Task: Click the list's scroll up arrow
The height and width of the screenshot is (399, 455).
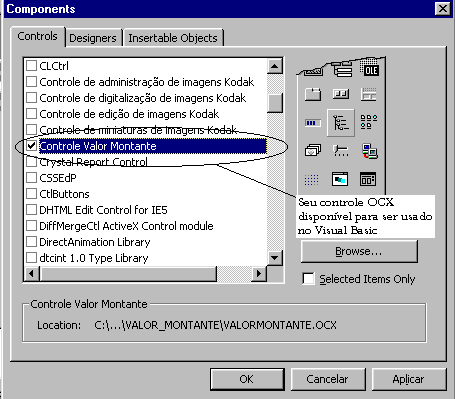Action: [275, 66]
